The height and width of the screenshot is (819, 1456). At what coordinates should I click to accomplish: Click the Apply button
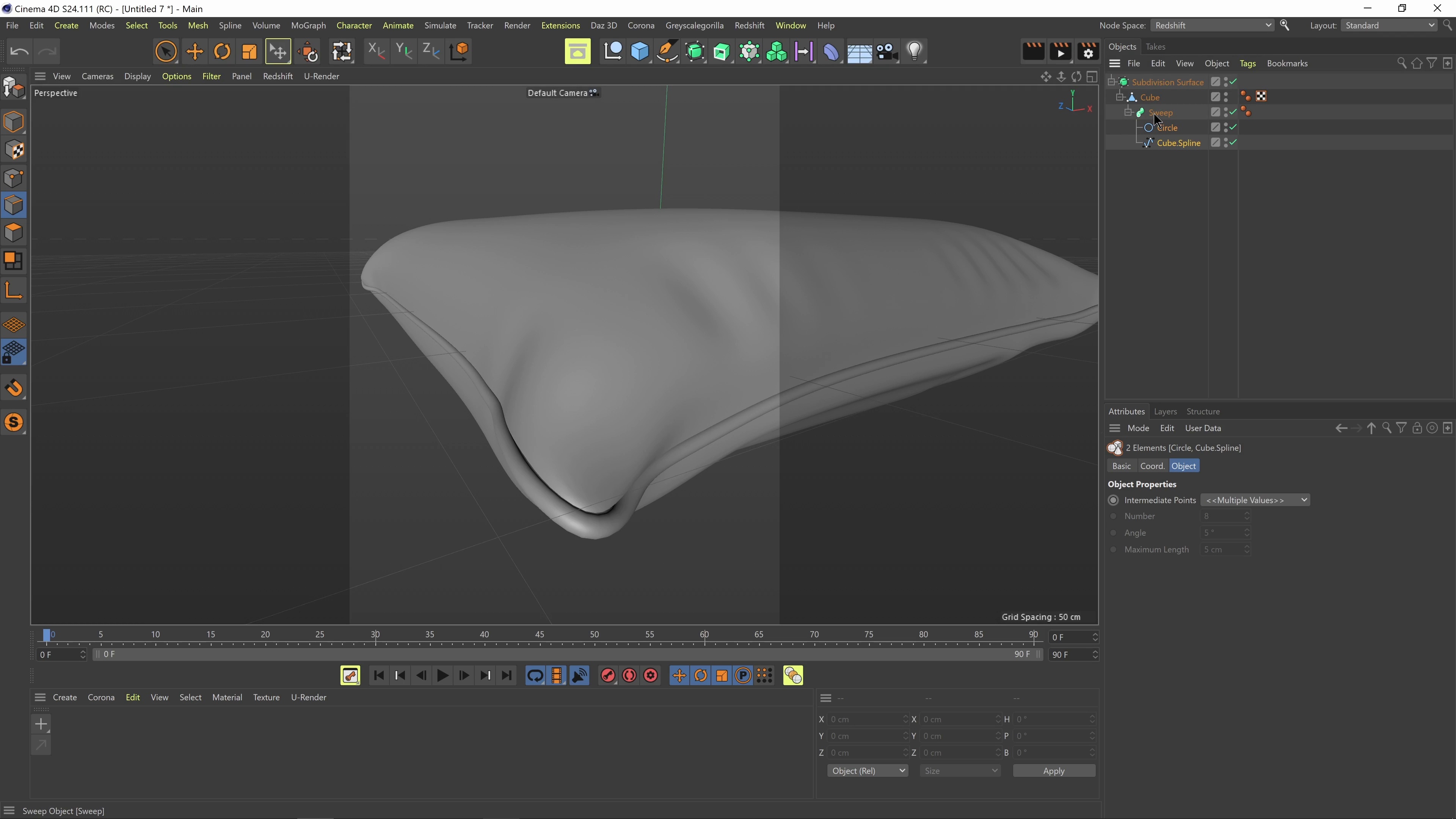[x=1054, y=771]
